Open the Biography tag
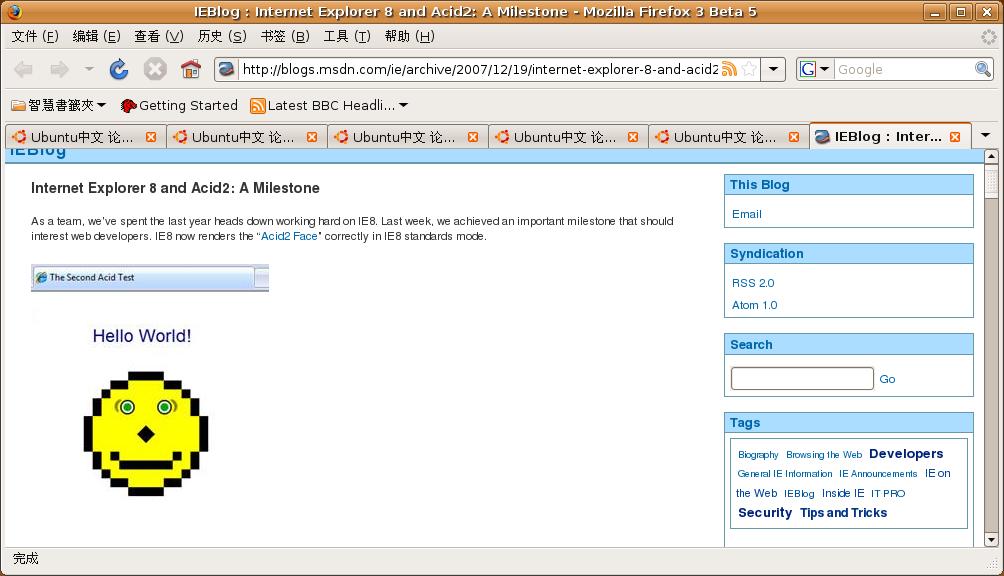The image size is (1004, 576). click(x=758, y=454)
